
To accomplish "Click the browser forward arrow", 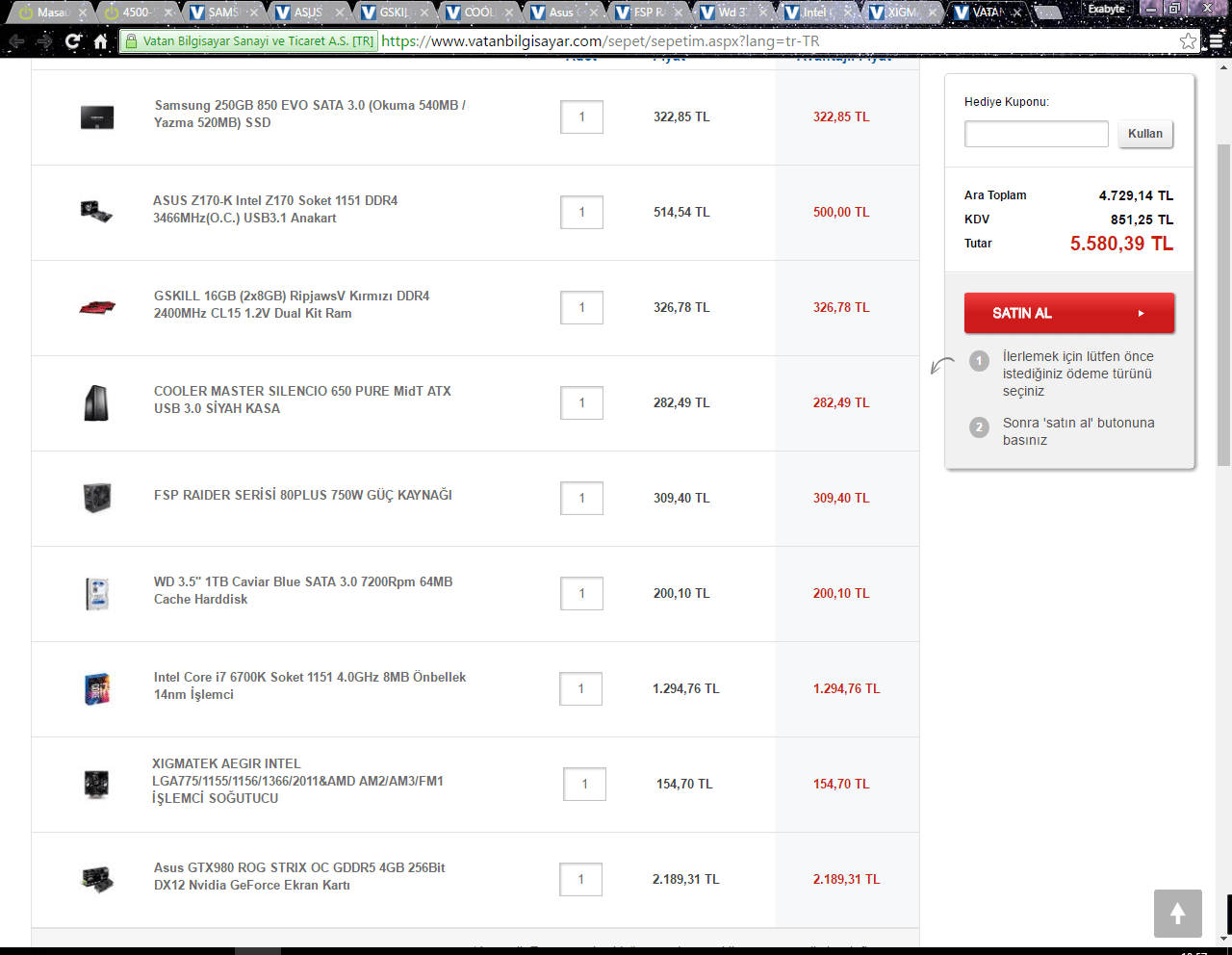I will [x=44, y=41].
